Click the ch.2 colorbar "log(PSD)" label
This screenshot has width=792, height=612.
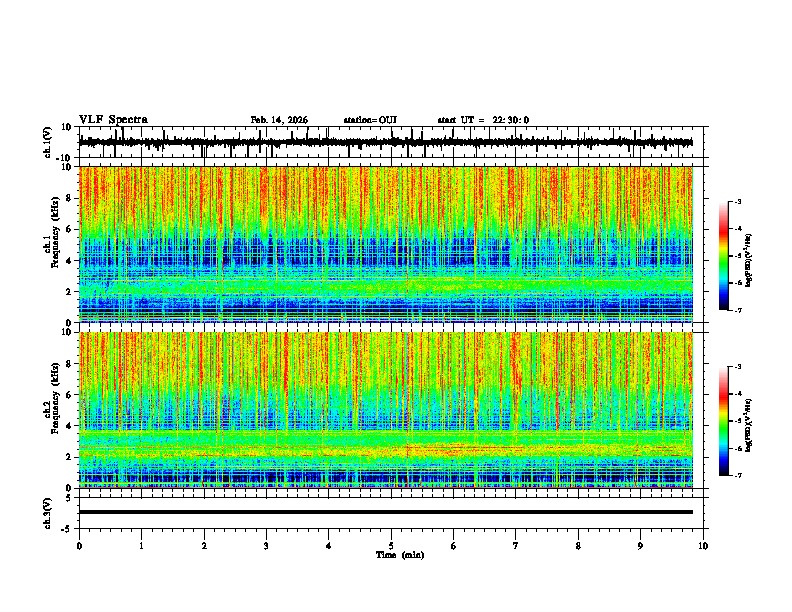coord(749,426)
